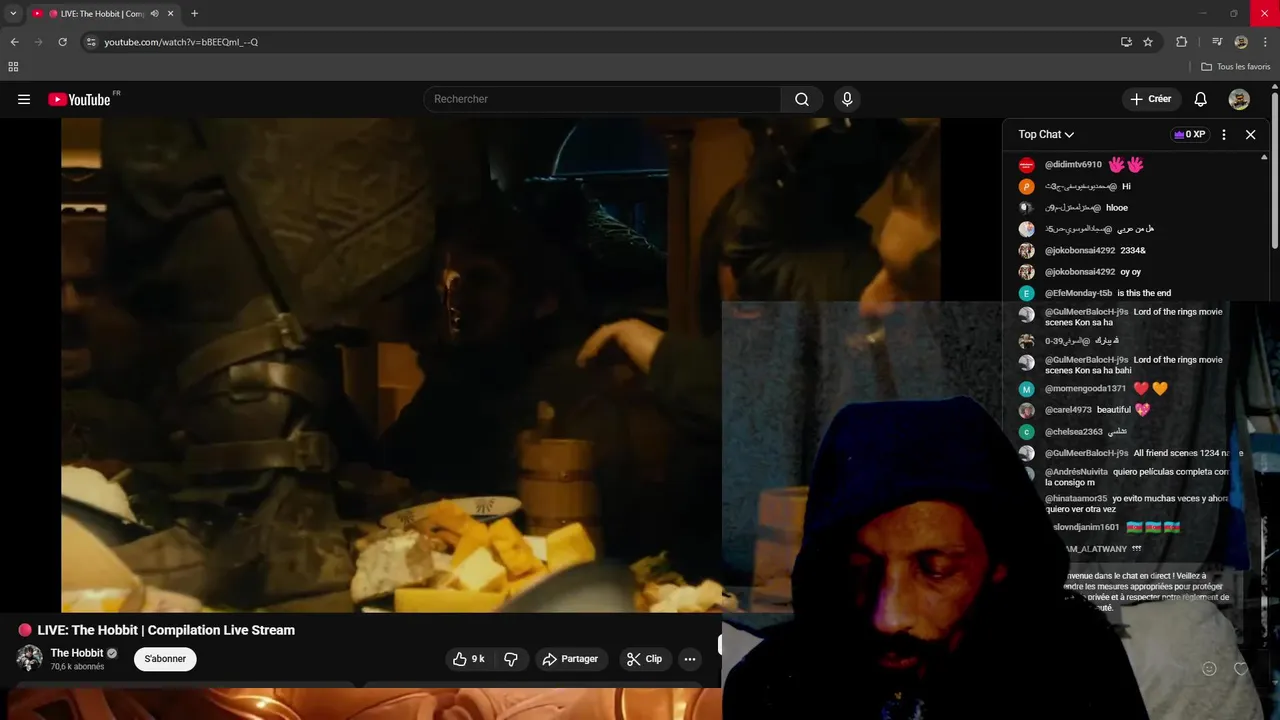Subscribe with the S'abonner button
The image size is (1280, 720).
165,659
